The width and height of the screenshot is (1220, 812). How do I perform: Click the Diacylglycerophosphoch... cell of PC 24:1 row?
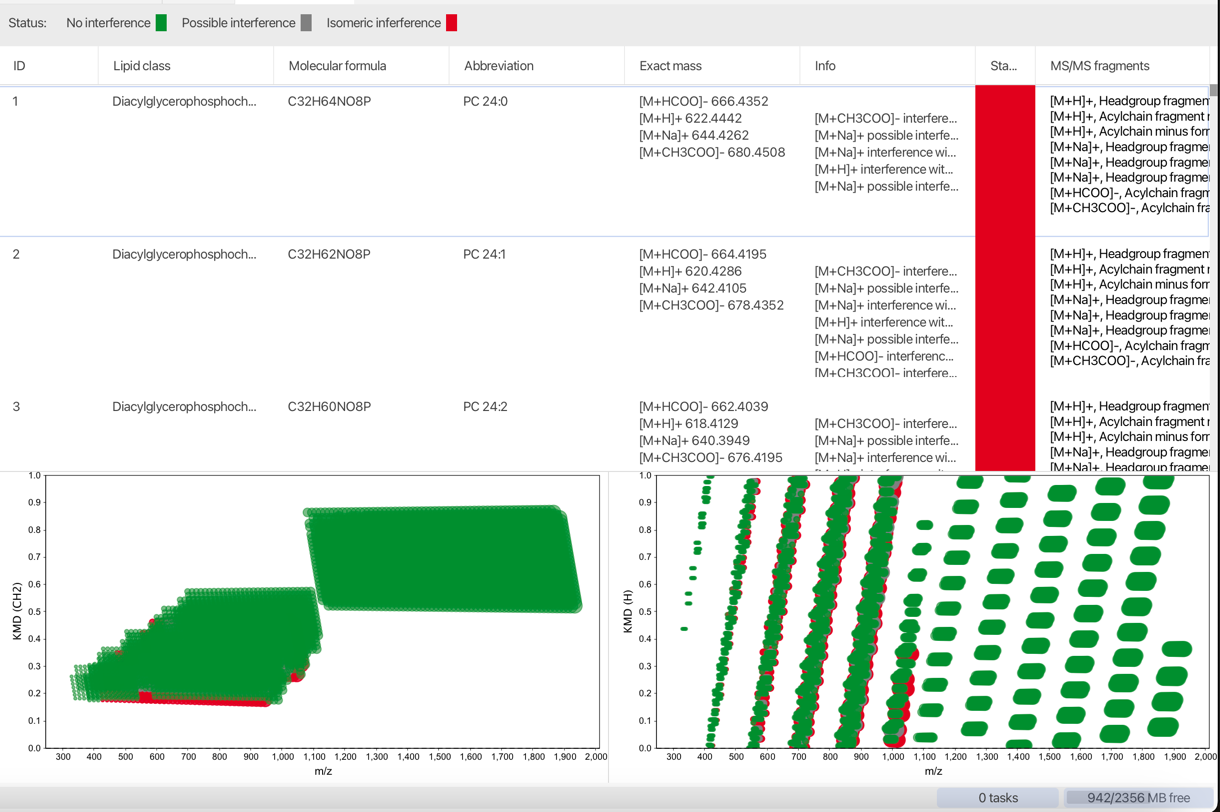[184, 254]
